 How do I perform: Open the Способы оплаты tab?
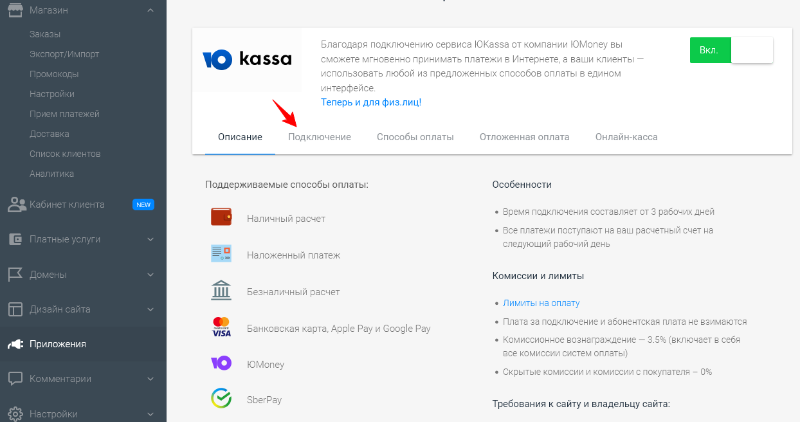pos(415,137)
